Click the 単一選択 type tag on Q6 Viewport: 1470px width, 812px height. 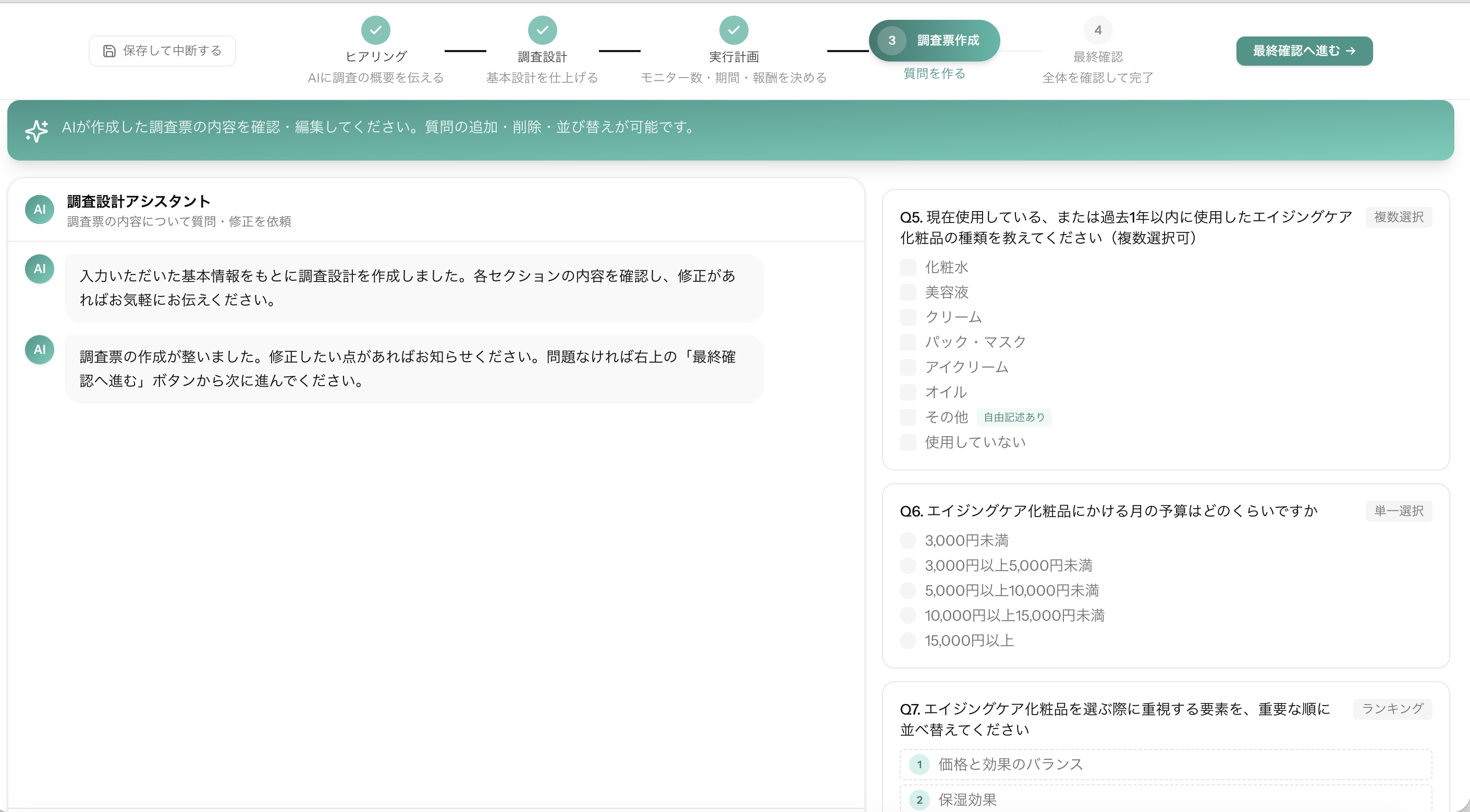(1399, 511)
